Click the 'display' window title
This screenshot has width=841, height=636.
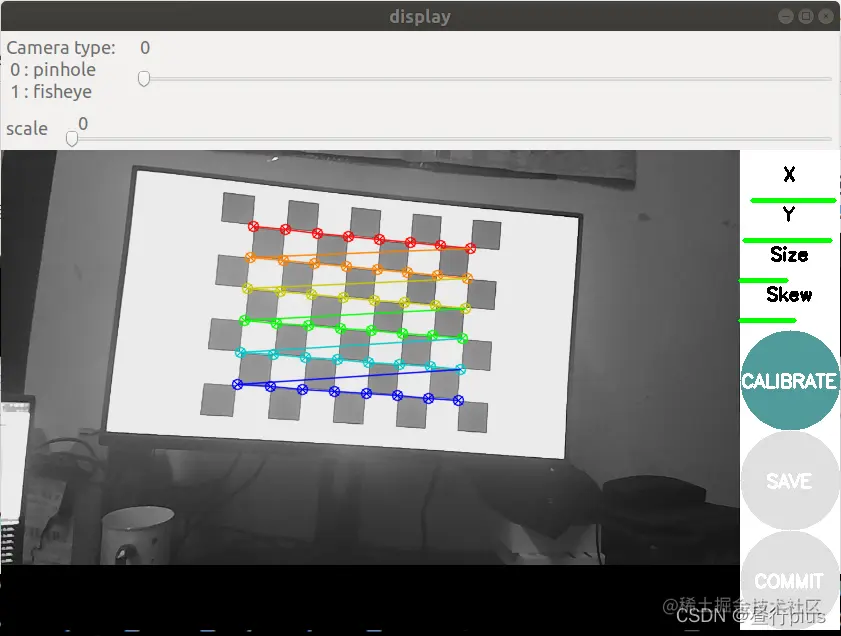pos(420,17)
